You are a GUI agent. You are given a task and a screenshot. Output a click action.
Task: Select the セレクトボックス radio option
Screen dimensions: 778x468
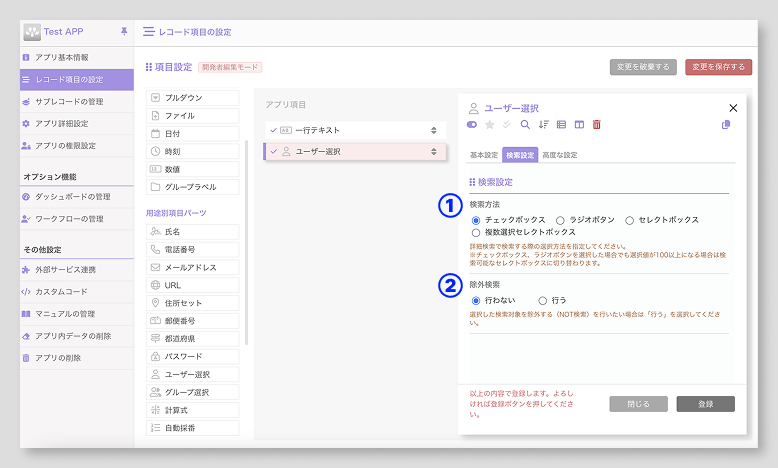[630, 220]
